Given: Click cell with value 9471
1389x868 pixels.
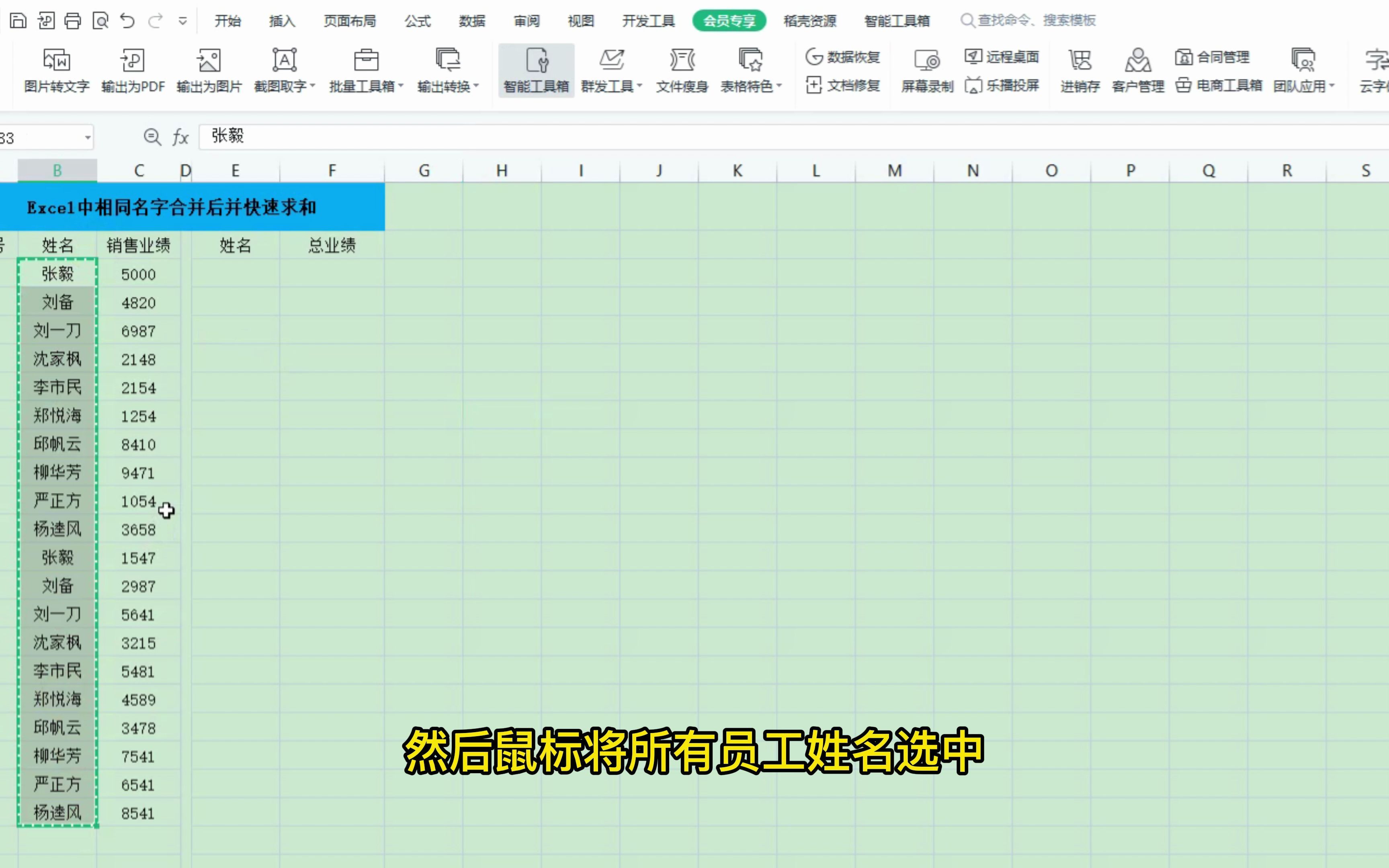Looking at the screenshot, I should (x=138, y=473).
